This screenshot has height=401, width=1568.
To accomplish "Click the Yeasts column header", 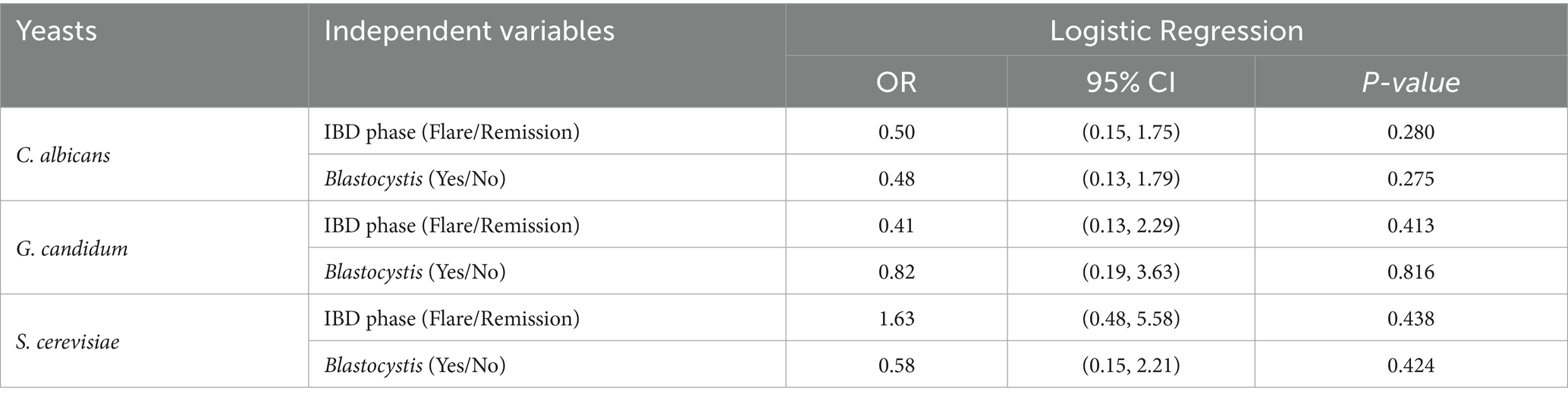I will pyautogui.click(x=56, y=32).
